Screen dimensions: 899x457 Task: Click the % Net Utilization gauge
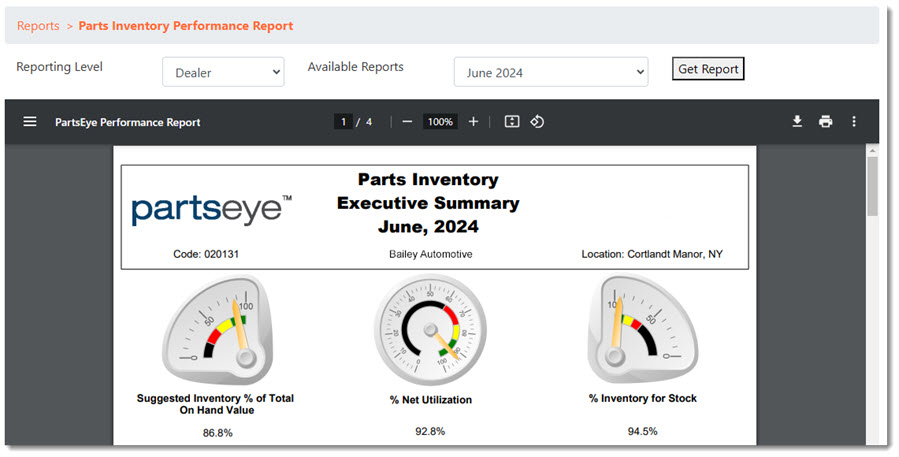pos(431,330)
